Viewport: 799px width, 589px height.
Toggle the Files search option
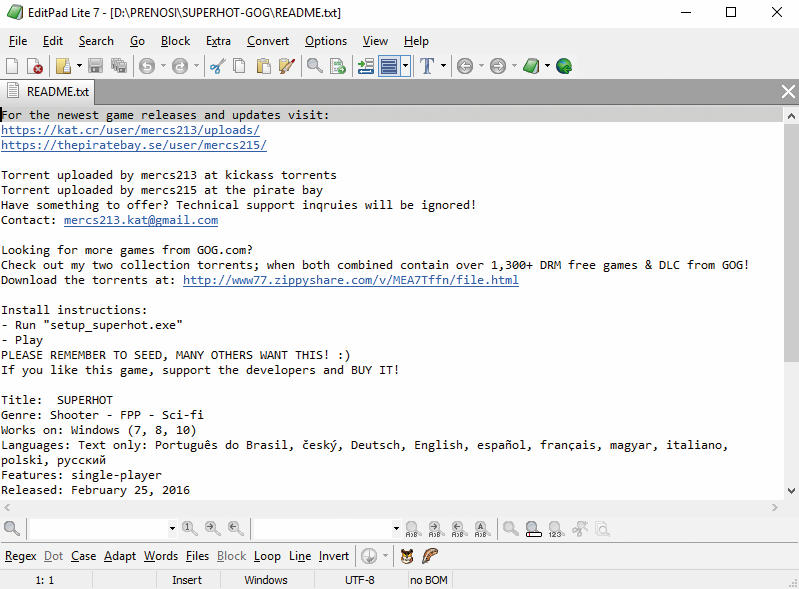[198, 556]
